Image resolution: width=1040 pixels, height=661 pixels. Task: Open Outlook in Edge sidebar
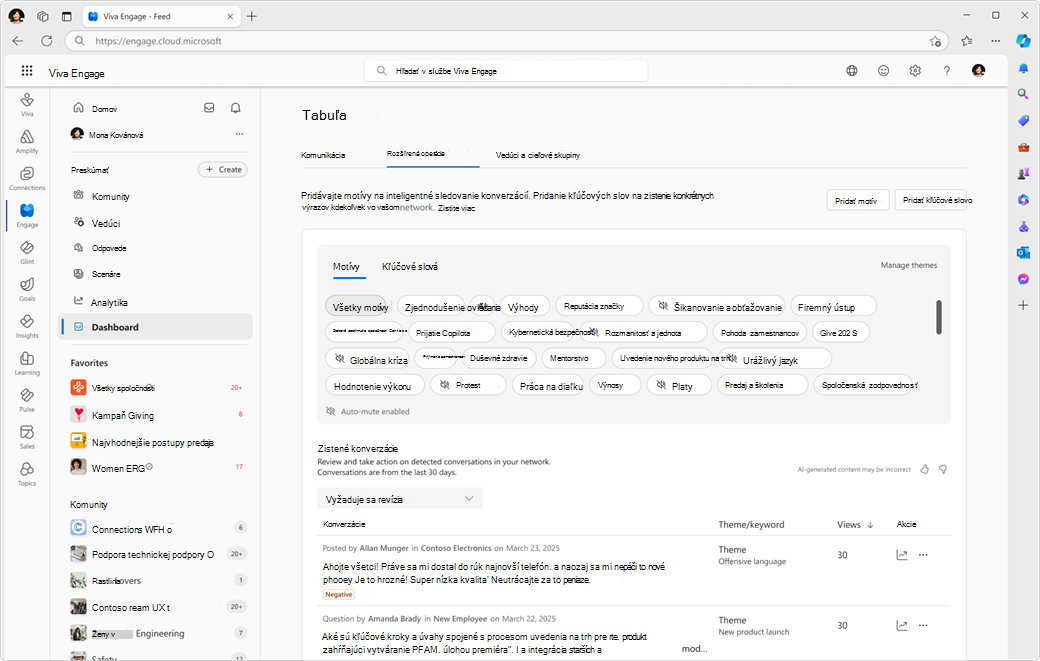coord(1023,252)
